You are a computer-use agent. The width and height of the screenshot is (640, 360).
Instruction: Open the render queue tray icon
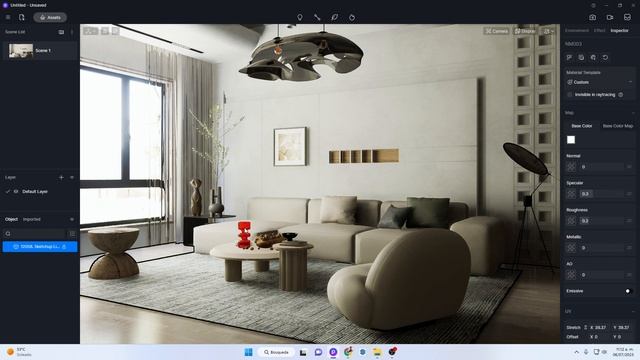point(627,17)
